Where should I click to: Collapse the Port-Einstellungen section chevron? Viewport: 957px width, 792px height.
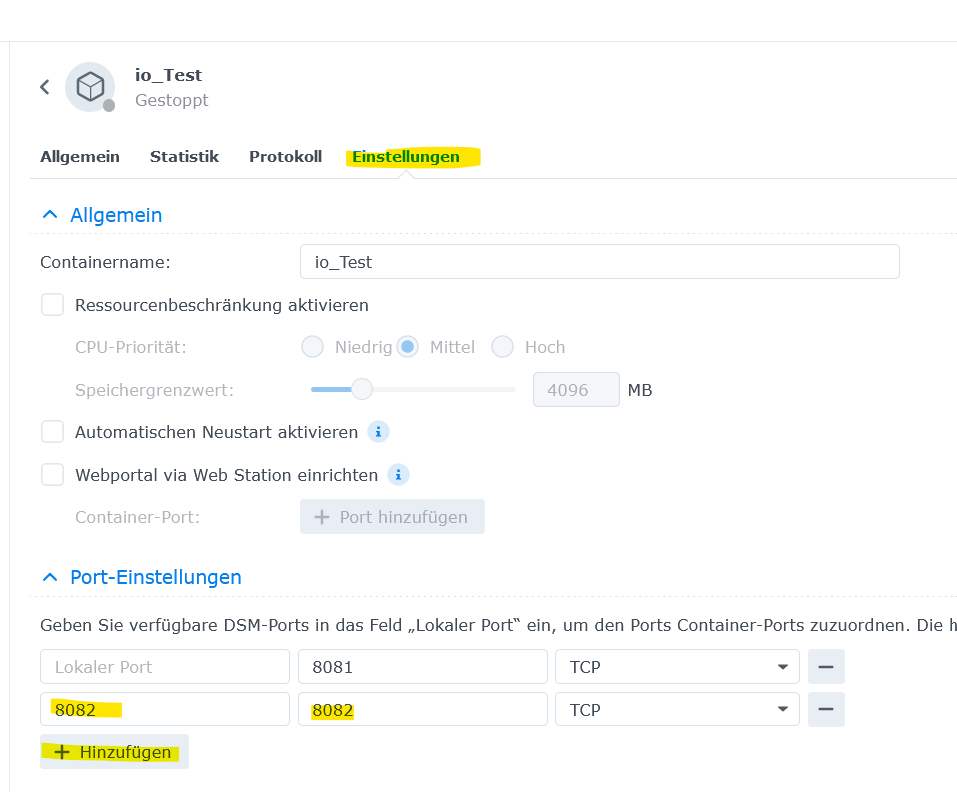point(50,577)
